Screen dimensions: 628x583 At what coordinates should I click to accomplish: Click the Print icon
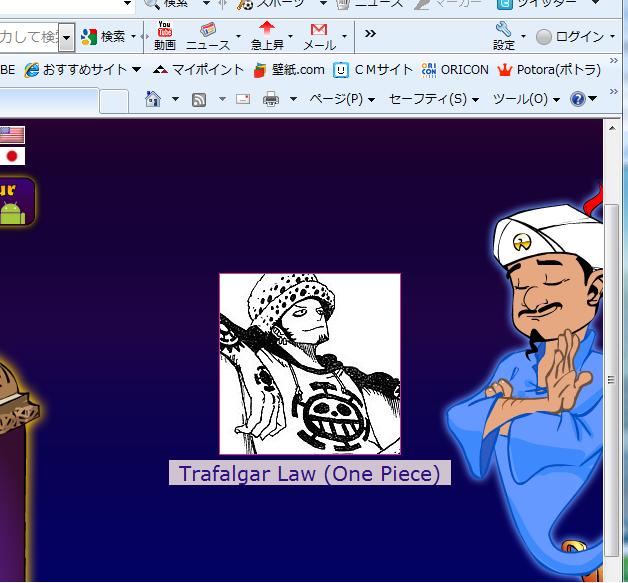point(271,99)
